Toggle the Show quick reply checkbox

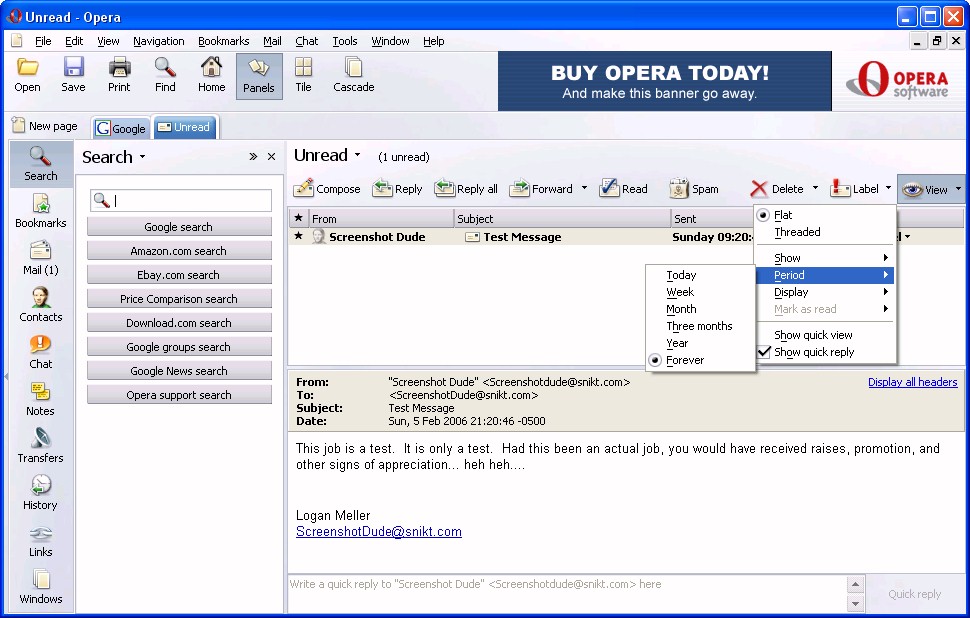pos(764,352)
